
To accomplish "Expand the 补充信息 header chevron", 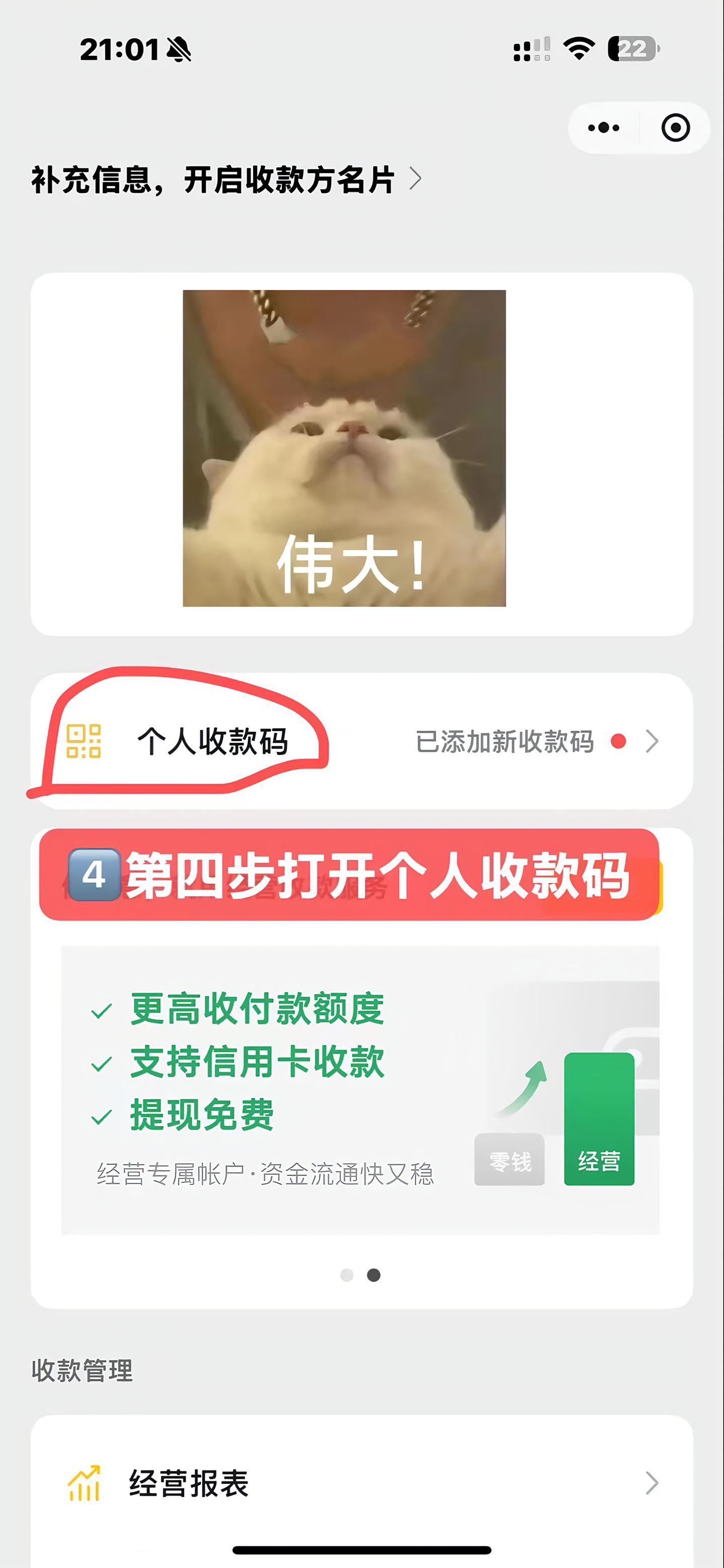I will (415, 179).
